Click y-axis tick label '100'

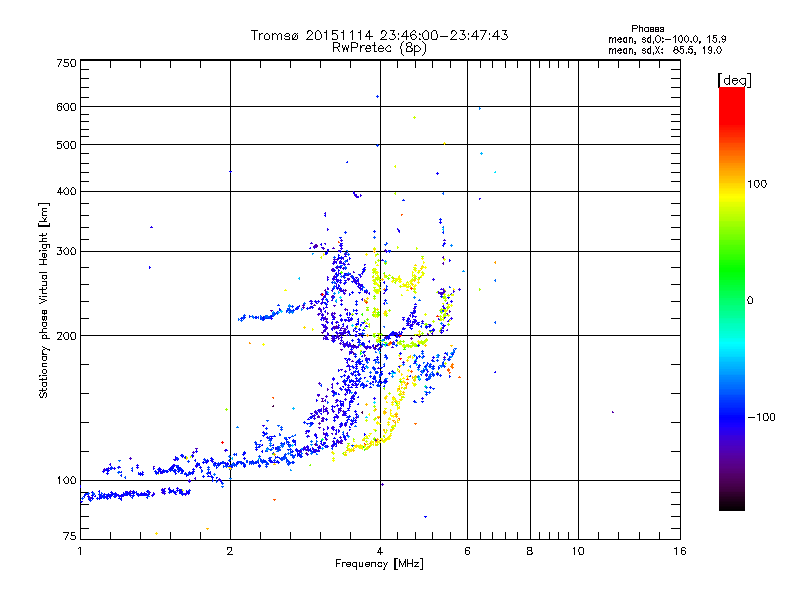point(66,480)
